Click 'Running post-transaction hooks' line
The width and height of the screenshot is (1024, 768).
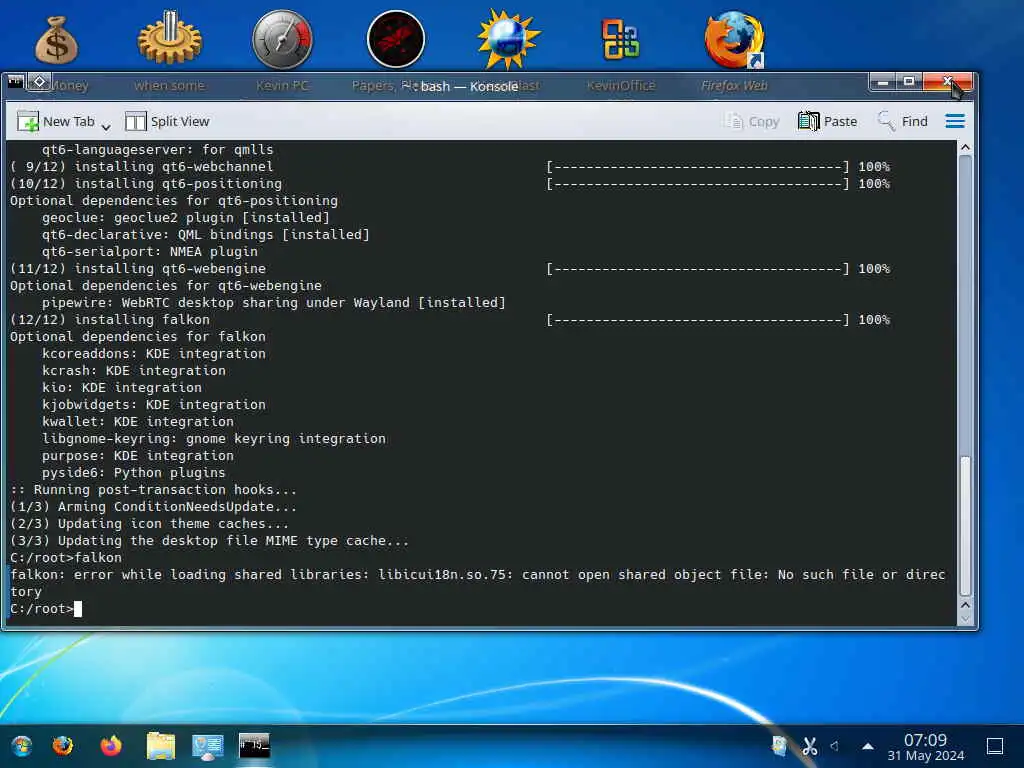[x=153, y=490]
